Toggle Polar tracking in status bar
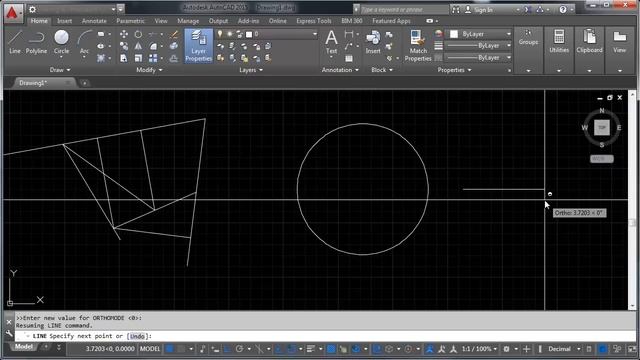The height and width of the screenshot is (360, 640). click(x=239, y=349)
